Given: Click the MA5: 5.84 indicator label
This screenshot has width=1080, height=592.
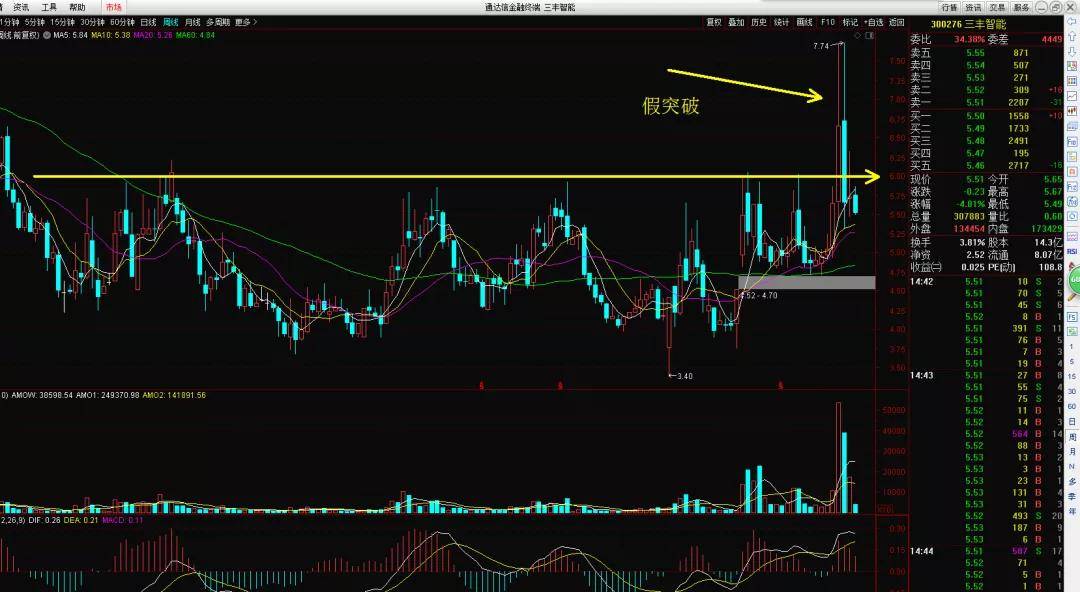Looking at the screenshot, I should tap(71, 34).
